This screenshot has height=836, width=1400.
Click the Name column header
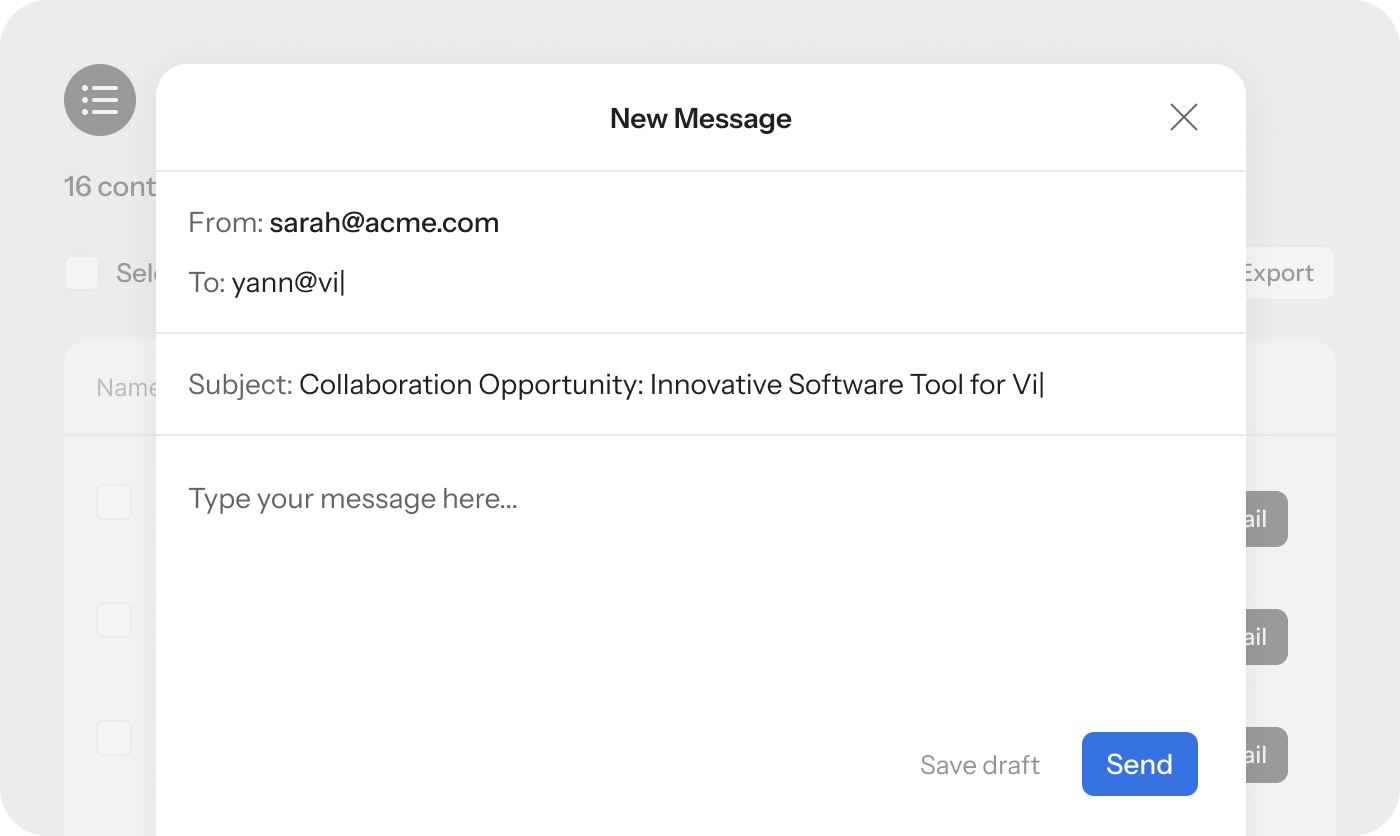coord(126,387)
